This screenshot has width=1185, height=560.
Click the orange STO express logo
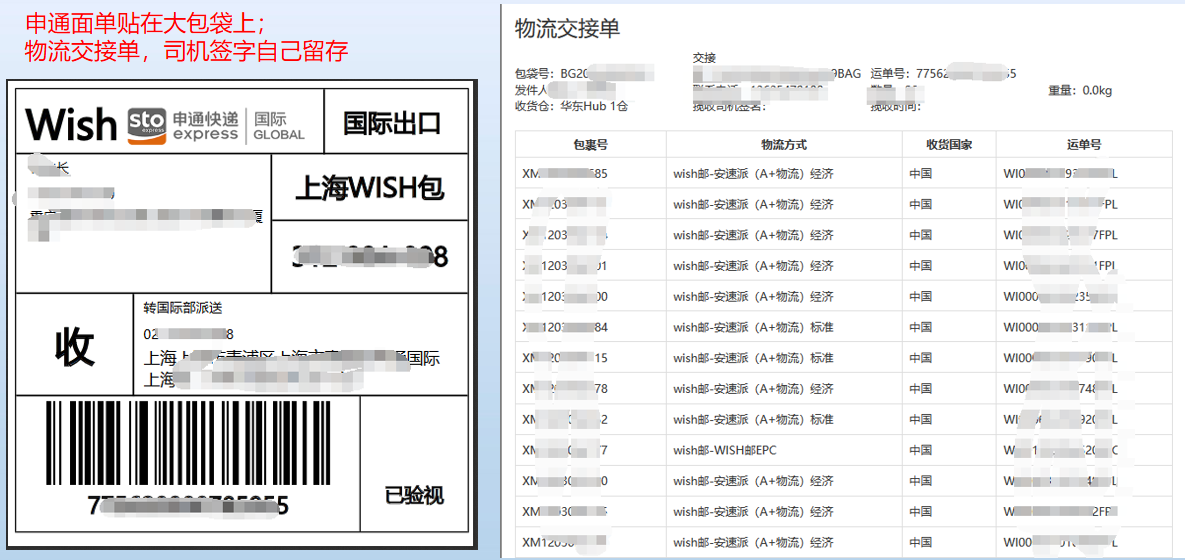[147, 125]
